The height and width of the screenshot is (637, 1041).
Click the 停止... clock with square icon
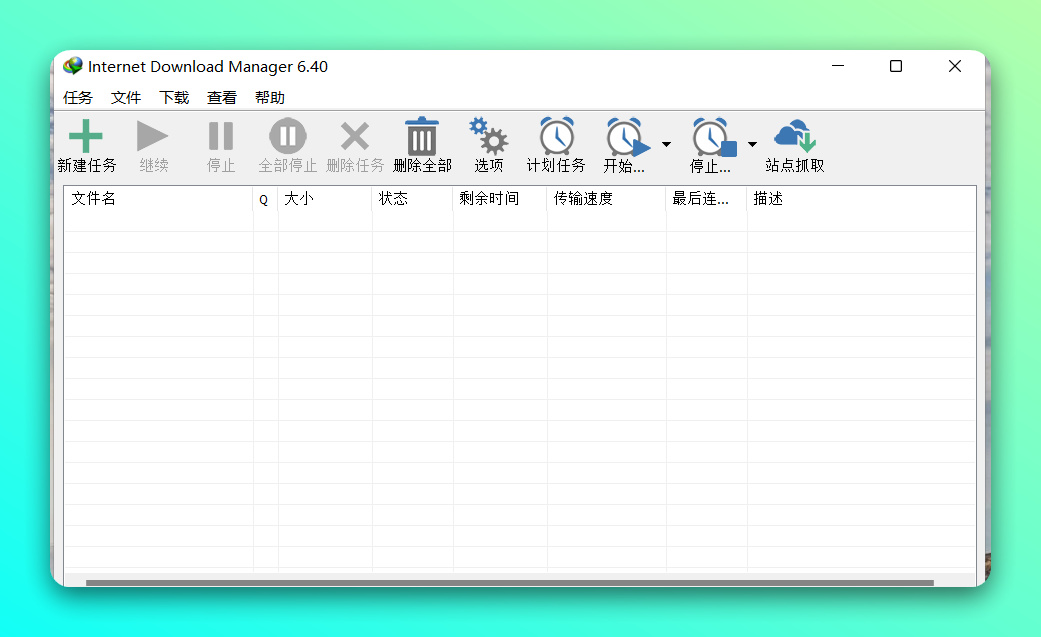point(714,137)
